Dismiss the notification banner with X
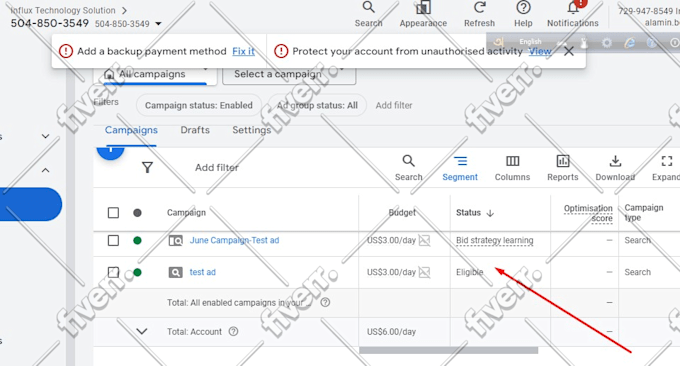This screenshot has width=680, height=366. tap(569, 51)
